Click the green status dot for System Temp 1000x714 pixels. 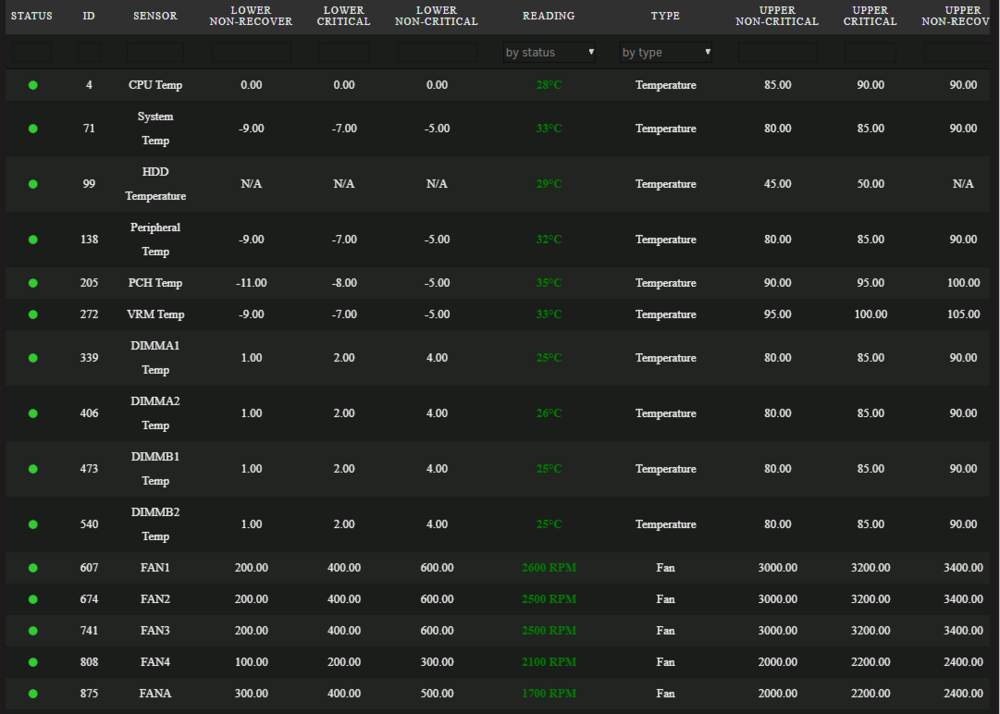(x=33, y=128)
